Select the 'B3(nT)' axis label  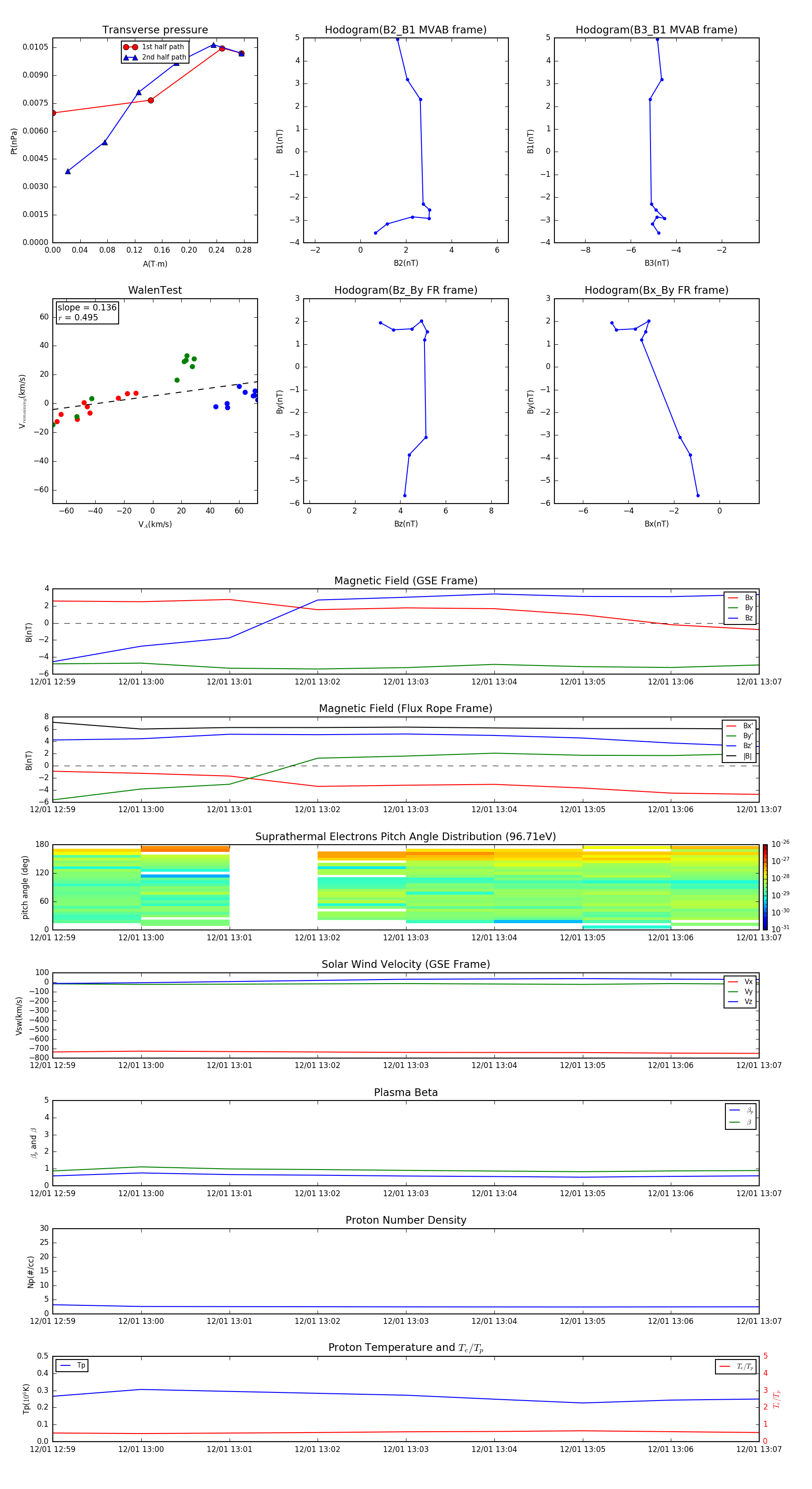pyautogui.click(x=656, y=264)
